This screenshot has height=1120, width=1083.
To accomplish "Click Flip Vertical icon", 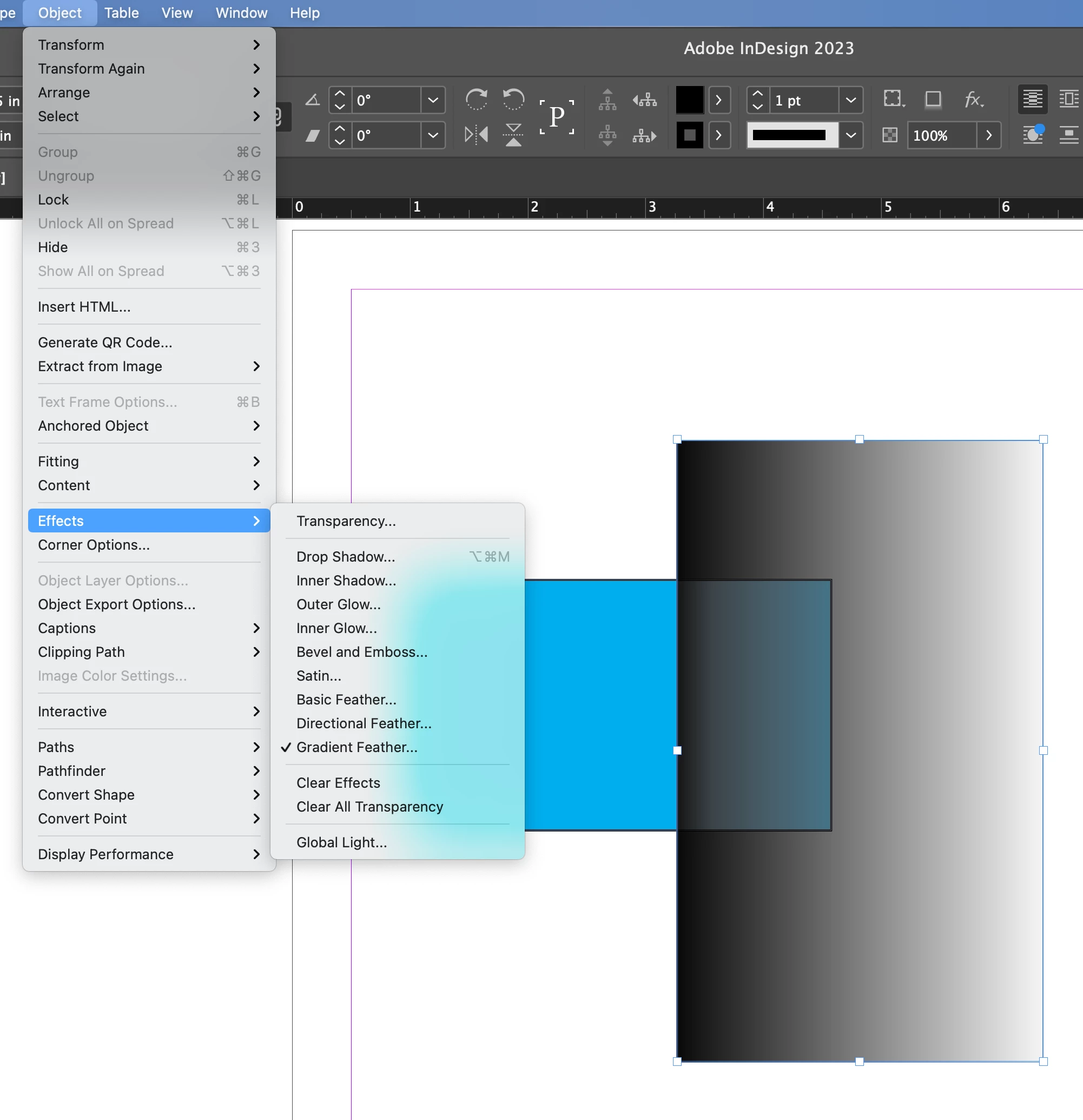I will 513,135.
